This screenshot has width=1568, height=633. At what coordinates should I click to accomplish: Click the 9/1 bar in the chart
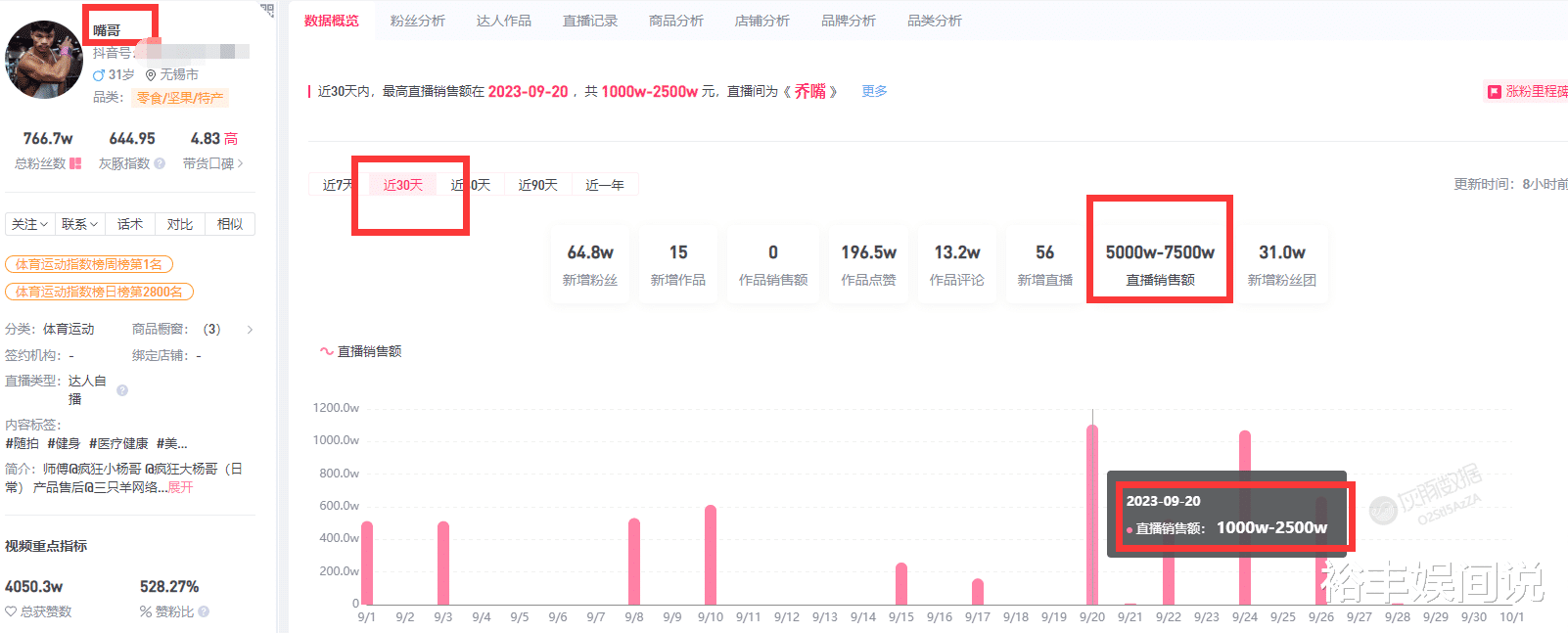pyautogui.click(x=367, y=563)
